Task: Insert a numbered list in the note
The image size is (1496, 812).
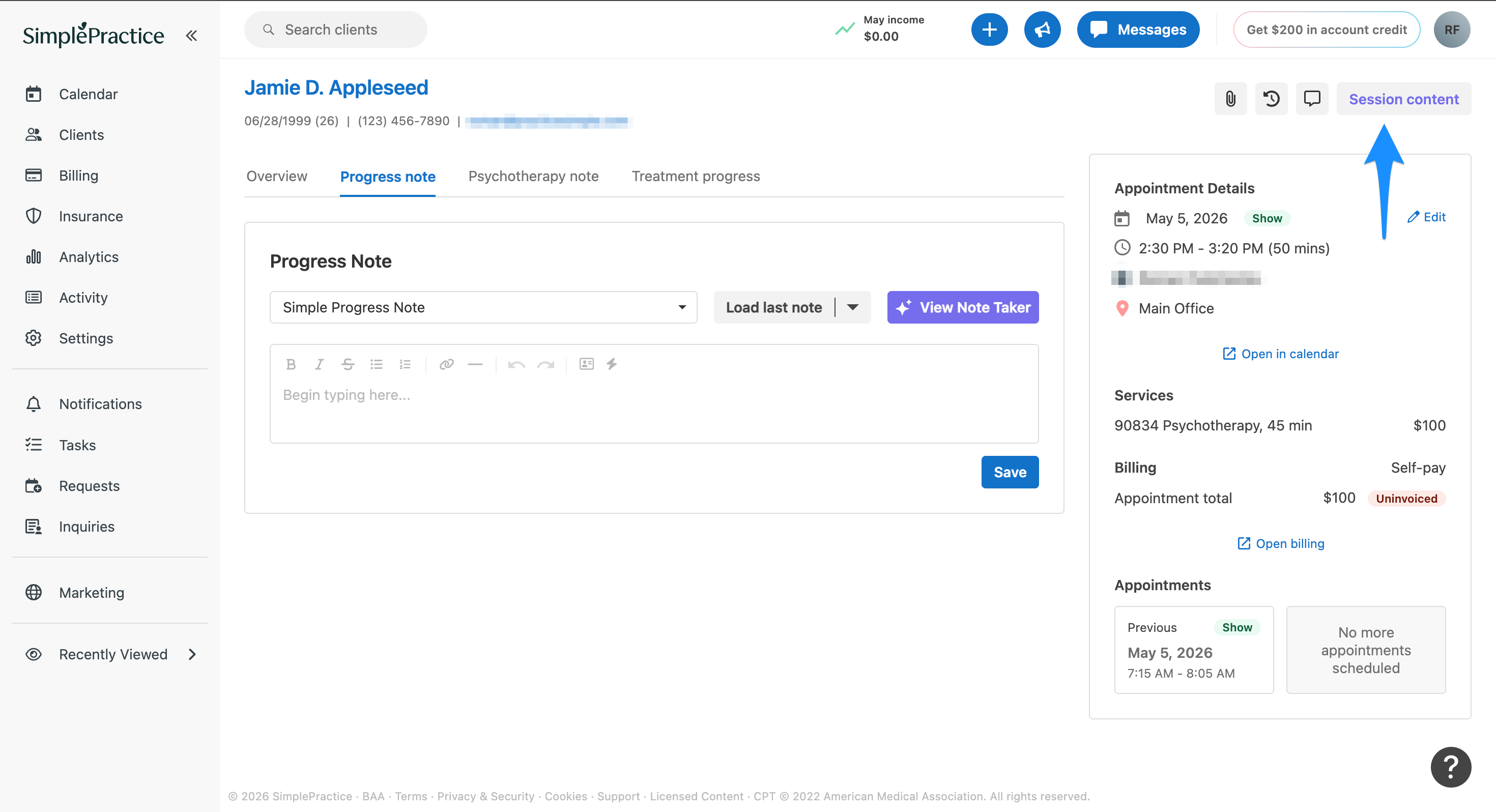Action: (x=405, y=364)
